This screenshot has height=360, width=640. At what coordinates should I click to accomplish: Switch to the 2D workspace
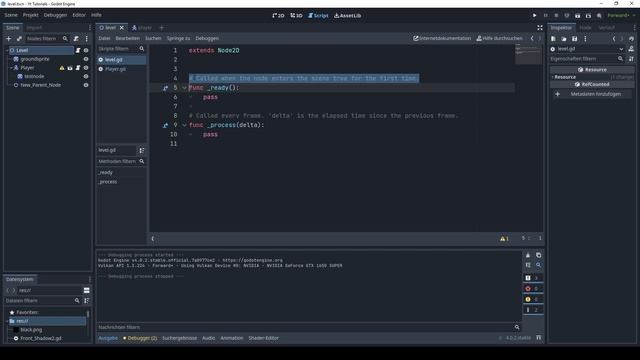click(278, 16)
